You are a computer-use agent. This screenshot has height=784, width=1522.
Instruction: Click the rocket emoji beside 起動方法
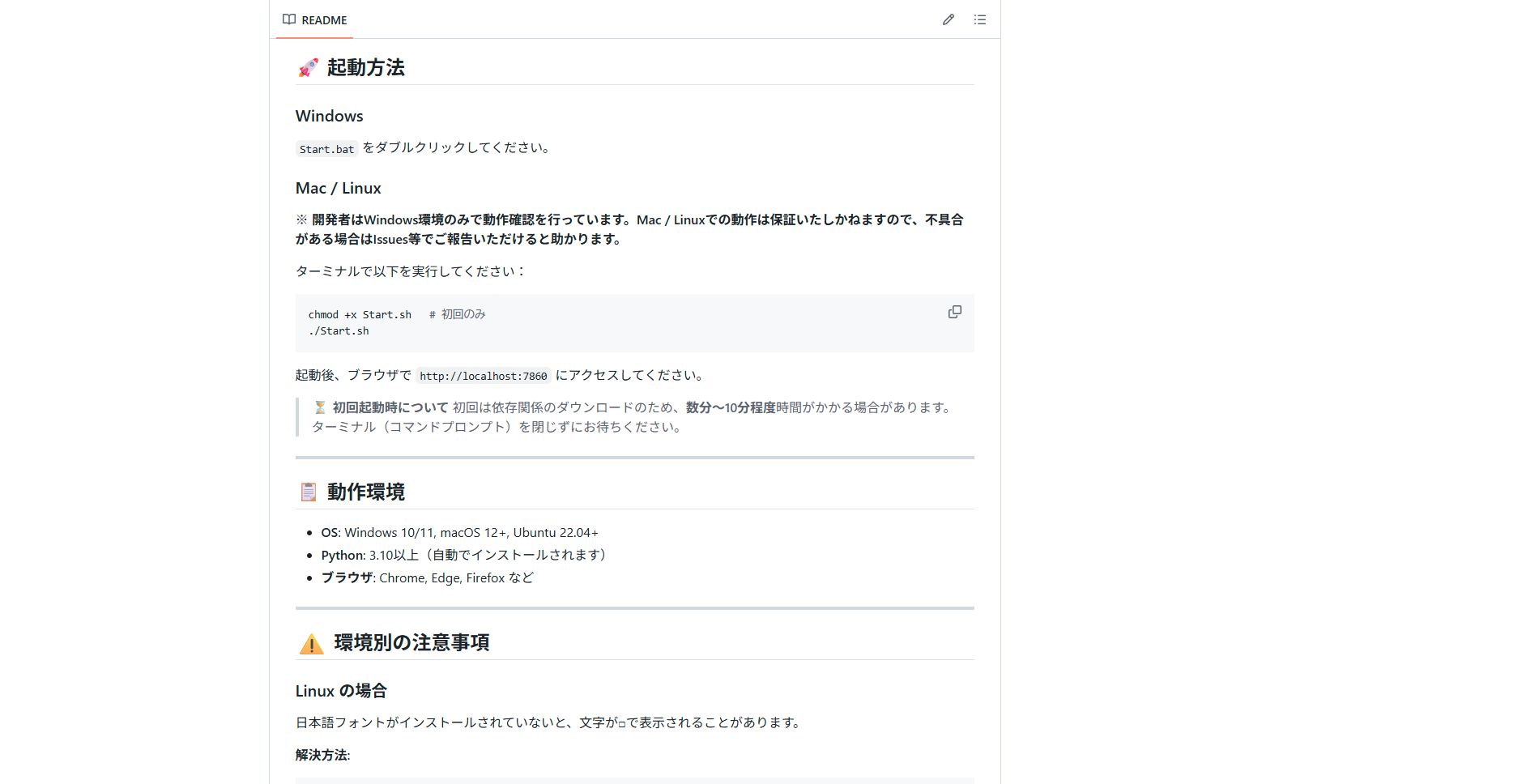308,68
